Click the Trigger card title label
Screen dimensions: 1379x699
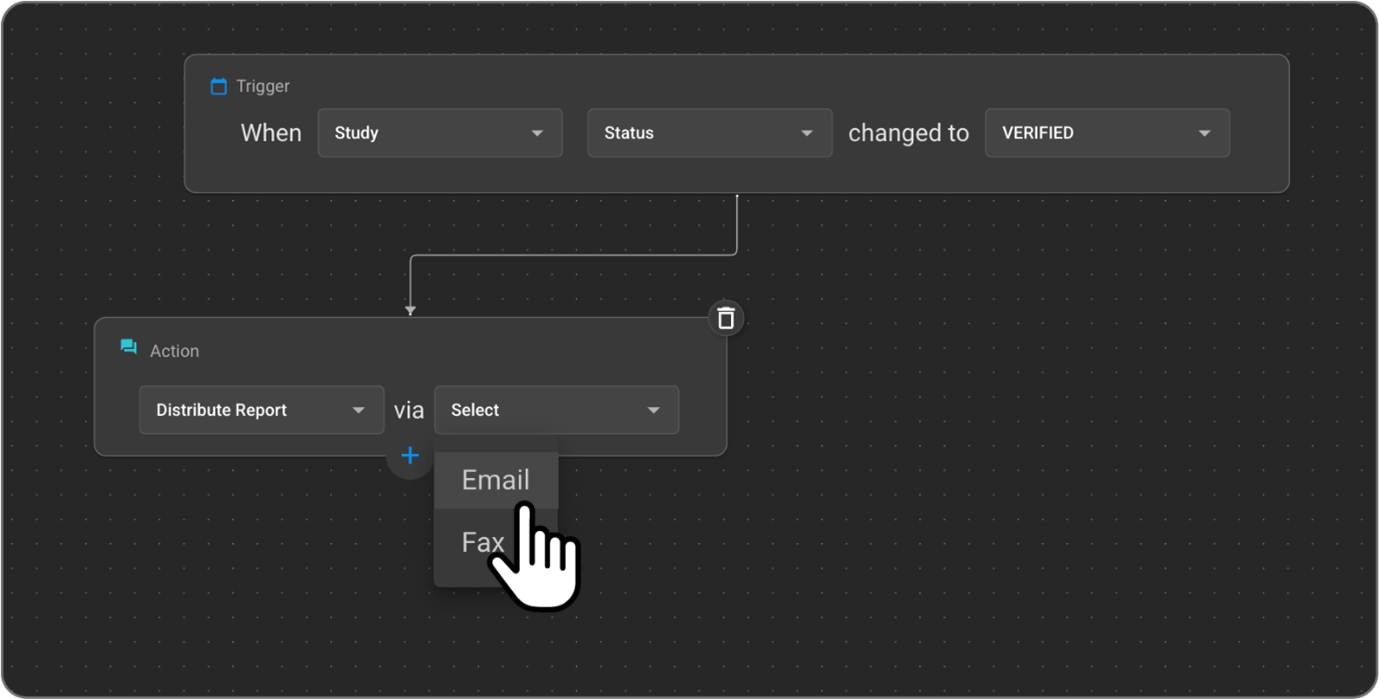click(263, 87)
